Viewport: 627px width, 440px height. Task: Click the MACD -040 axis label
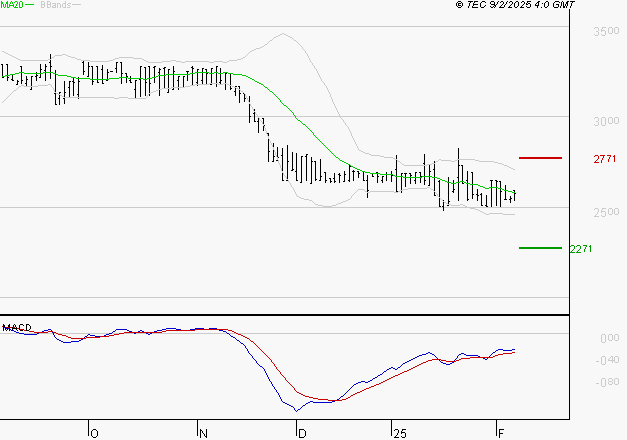point(607,360)
